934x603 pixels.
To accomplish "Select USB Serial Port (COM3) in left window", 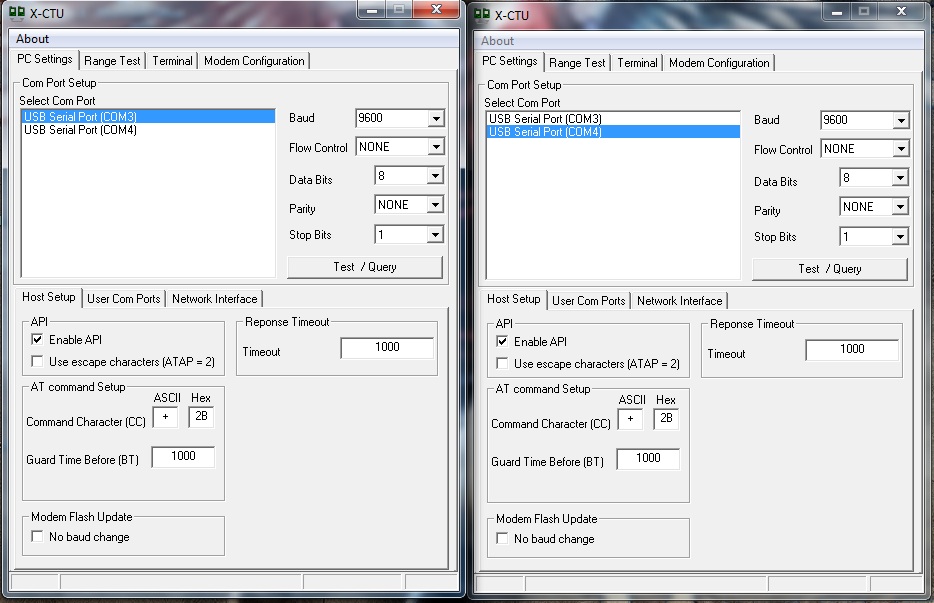I will pos(148,117).
